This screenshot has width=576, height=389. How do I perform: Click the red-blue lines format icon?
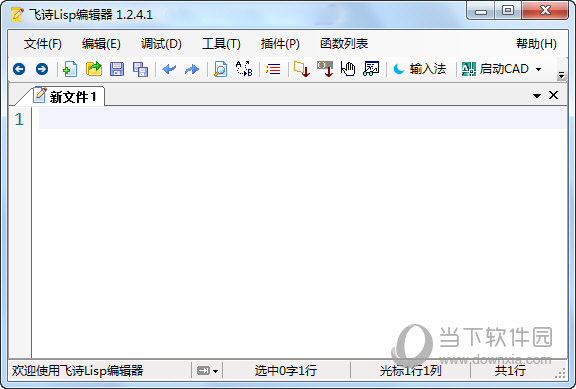[x=273, y=69]
